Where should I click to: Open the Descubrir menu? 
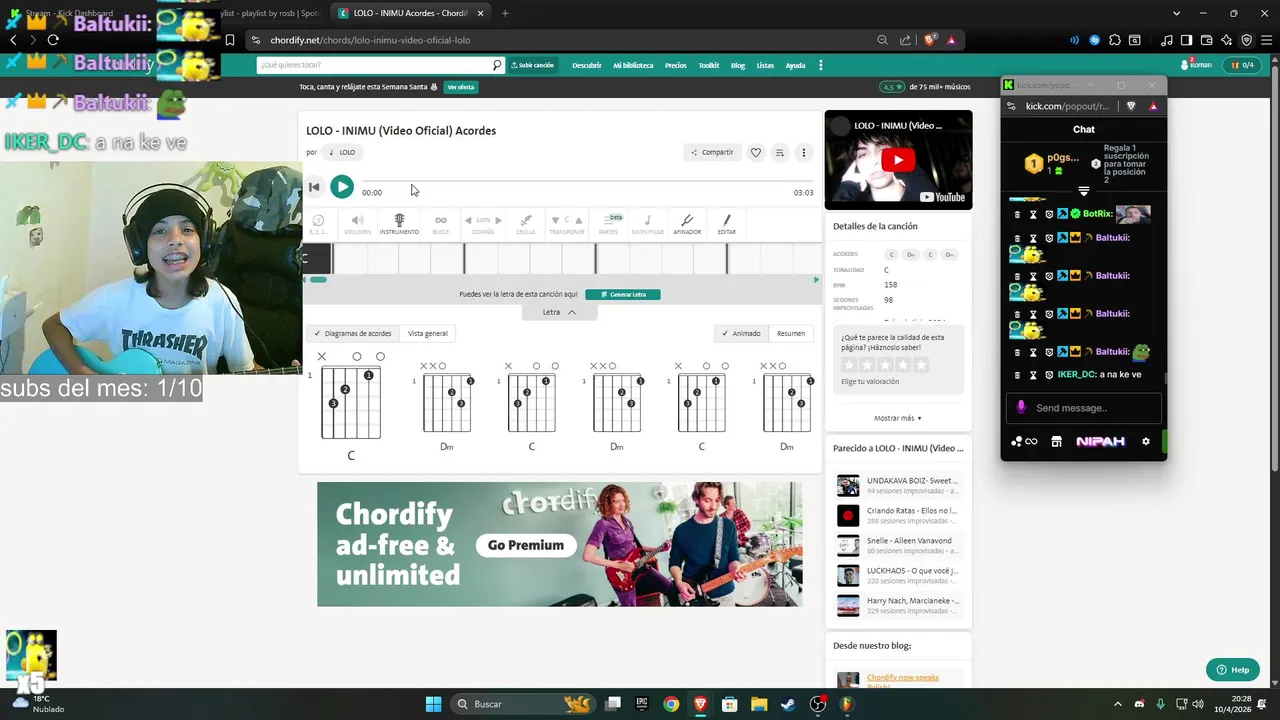pyautogui.click(x=586, y=65)
